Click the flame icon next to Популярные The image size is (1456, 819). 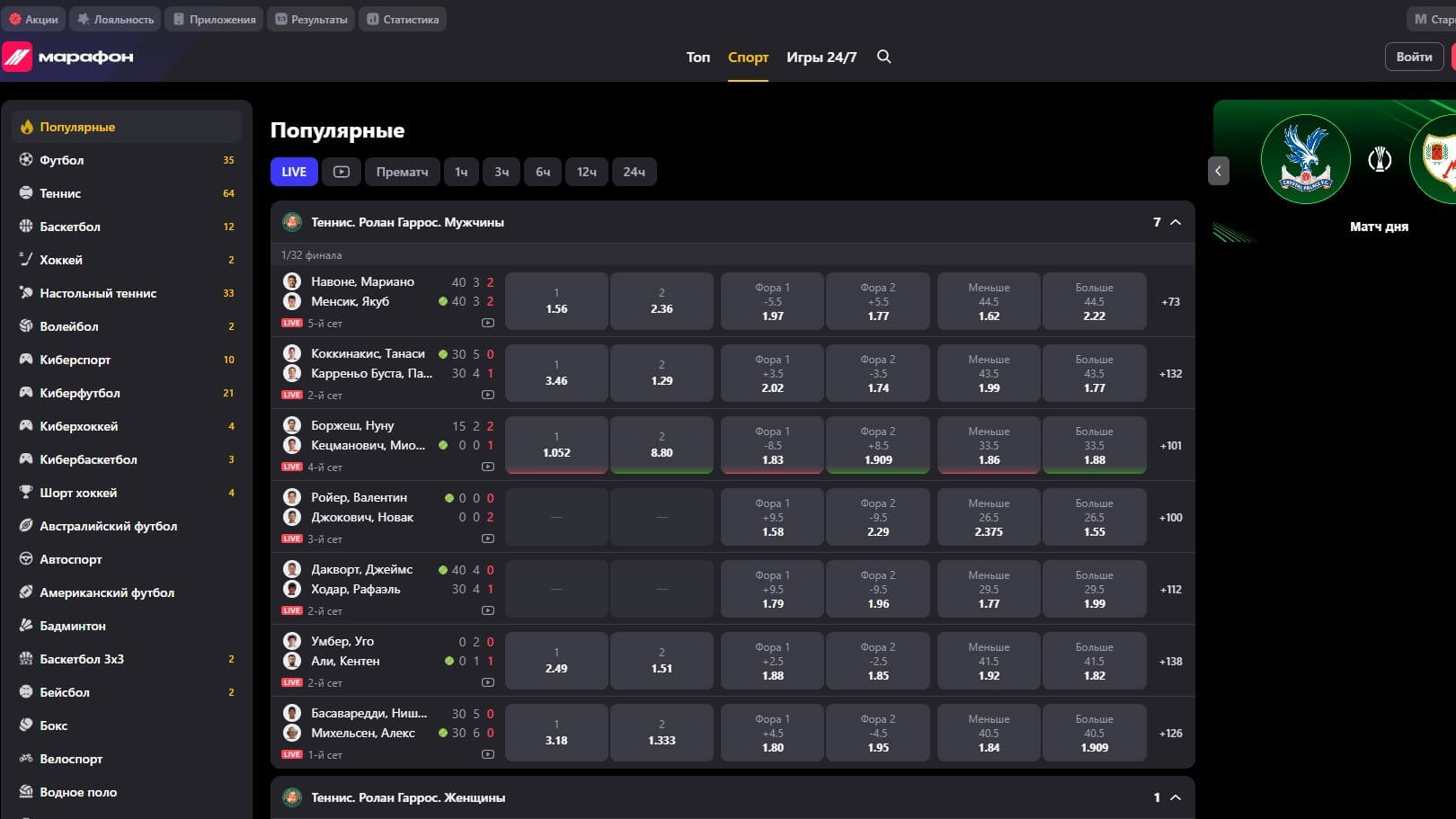coord(27,127)
